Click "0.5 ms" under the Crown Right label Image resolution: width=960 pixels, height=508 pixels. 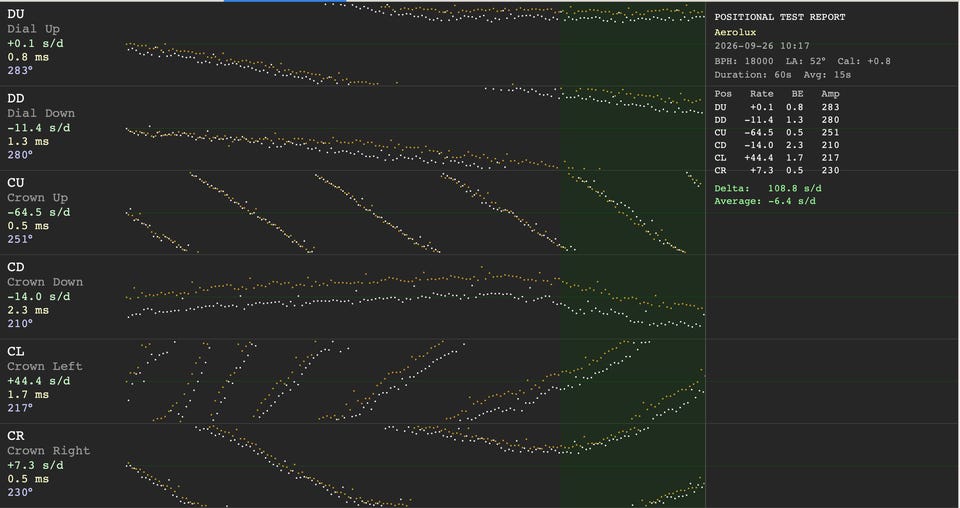point(28,479)
